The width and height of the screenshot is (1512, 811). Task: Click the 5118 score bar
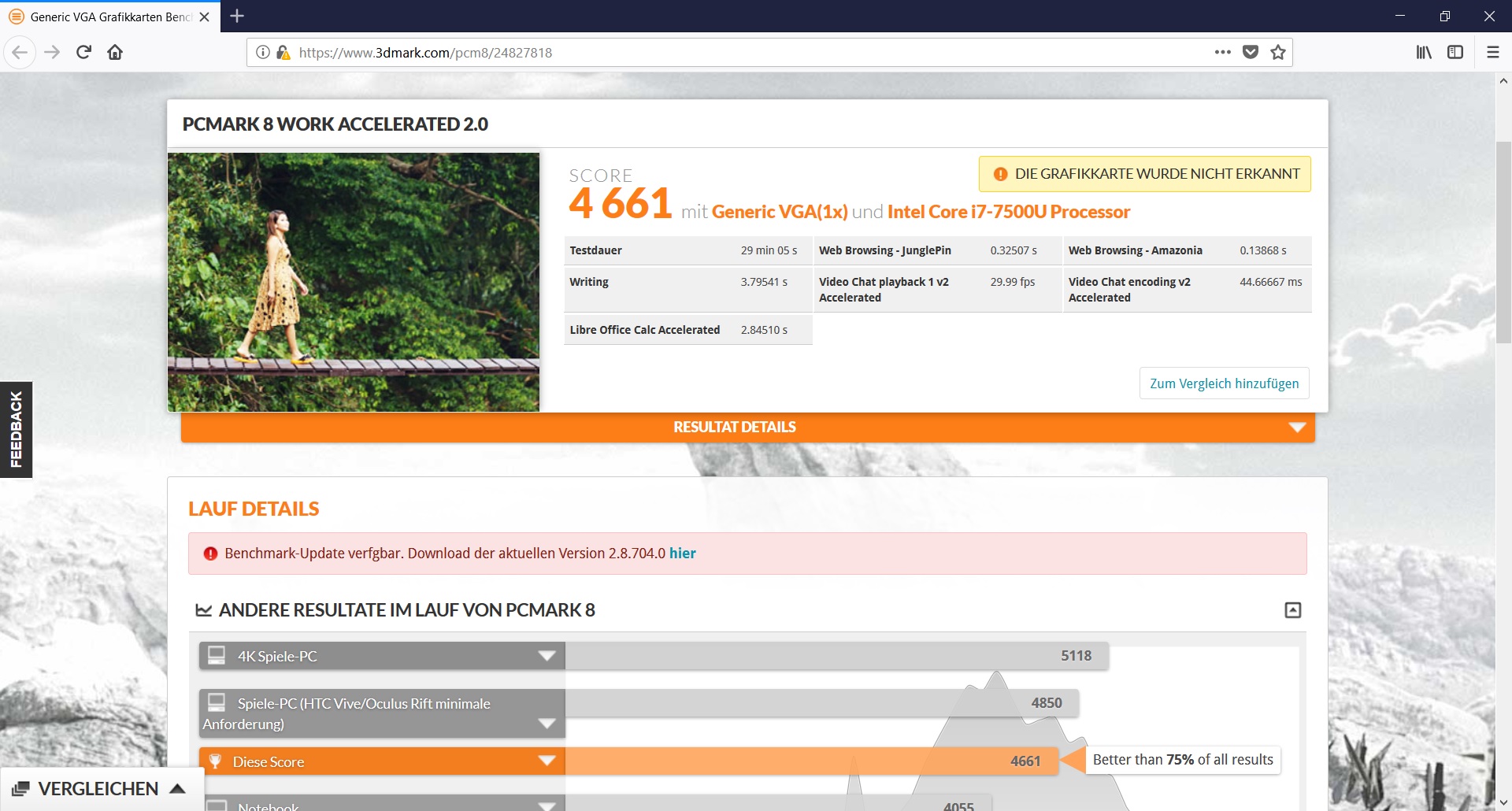pos(837,656)
